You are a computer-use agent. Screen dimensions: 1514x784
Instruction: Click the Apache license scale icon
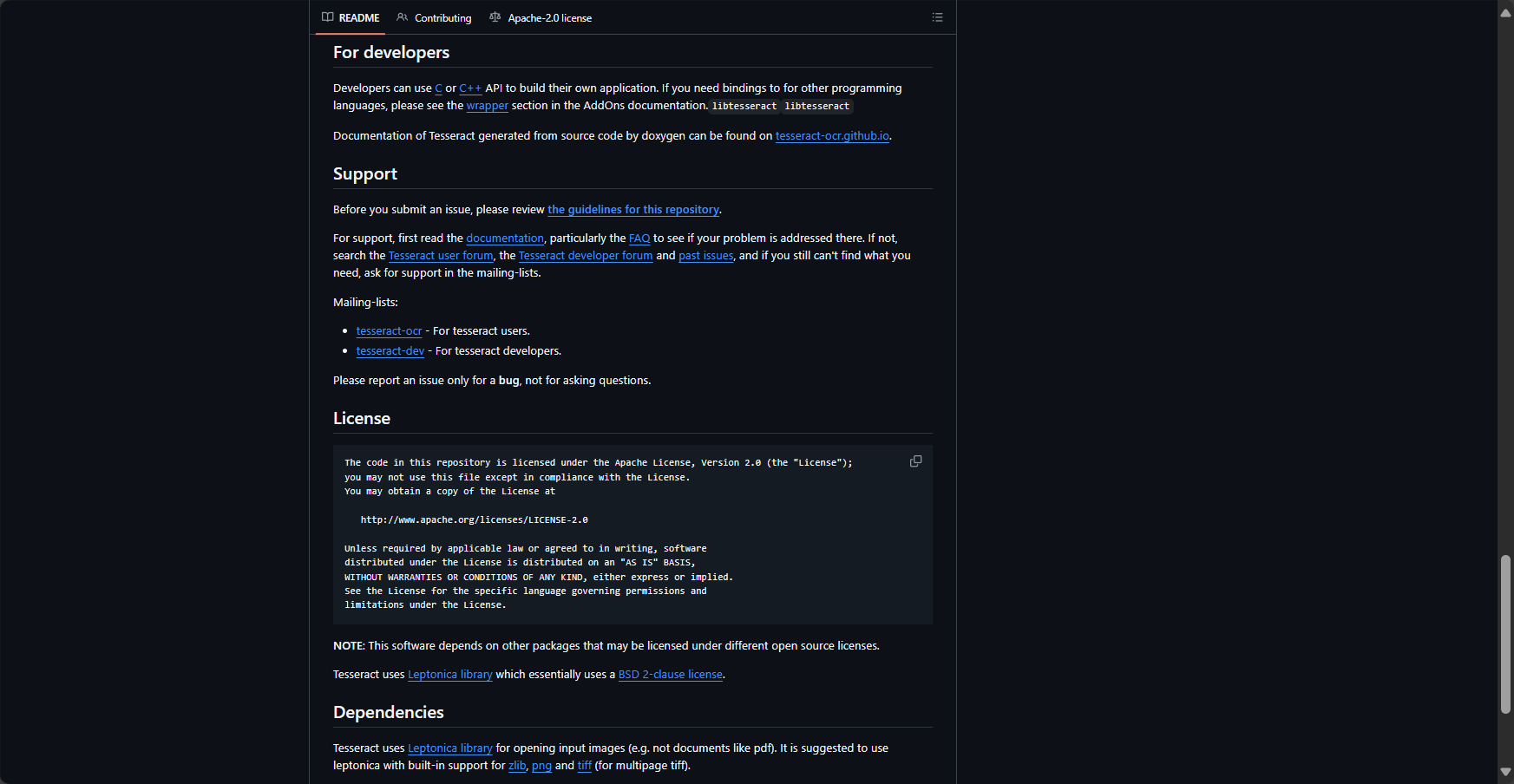[495, 17]
